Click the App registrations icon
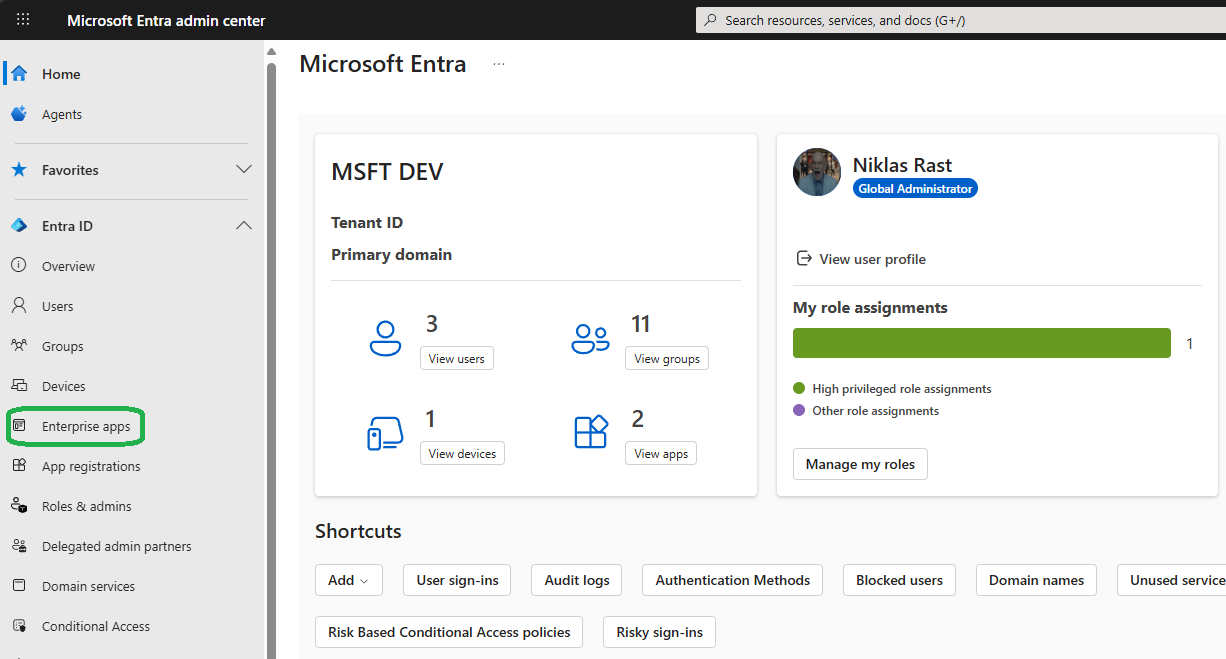Screen dimensions: 1226x659 tap(19, 466)
